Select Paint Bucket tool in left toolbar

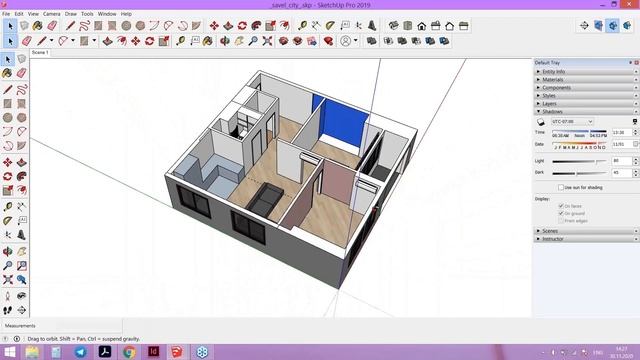pyautogui.click(x=7, y=73)
